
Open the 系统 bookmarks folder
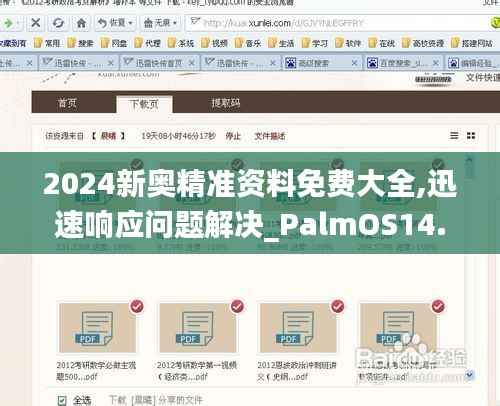click(181, 43)
